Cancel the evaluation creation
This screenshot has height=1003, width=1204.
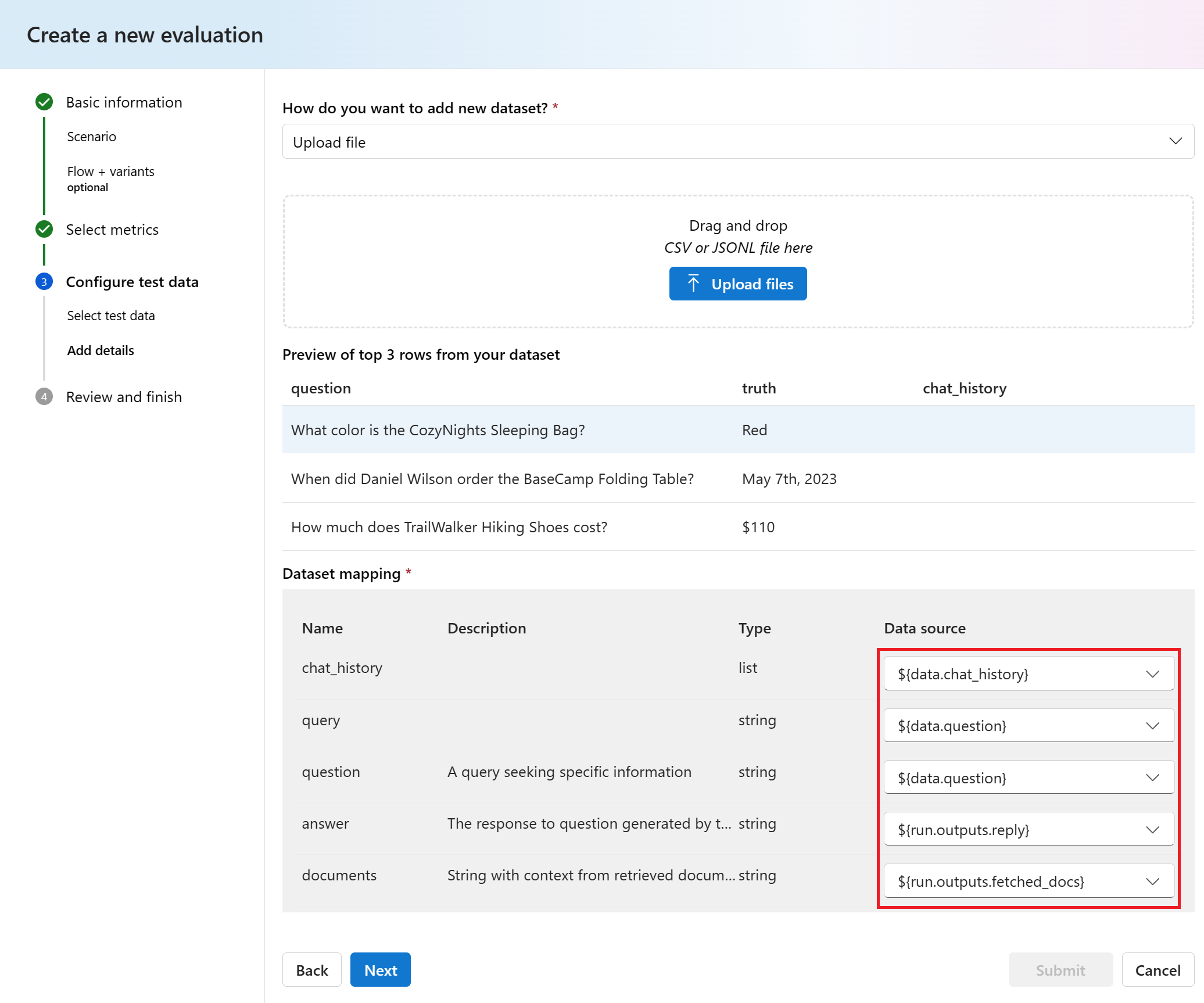1157,970
